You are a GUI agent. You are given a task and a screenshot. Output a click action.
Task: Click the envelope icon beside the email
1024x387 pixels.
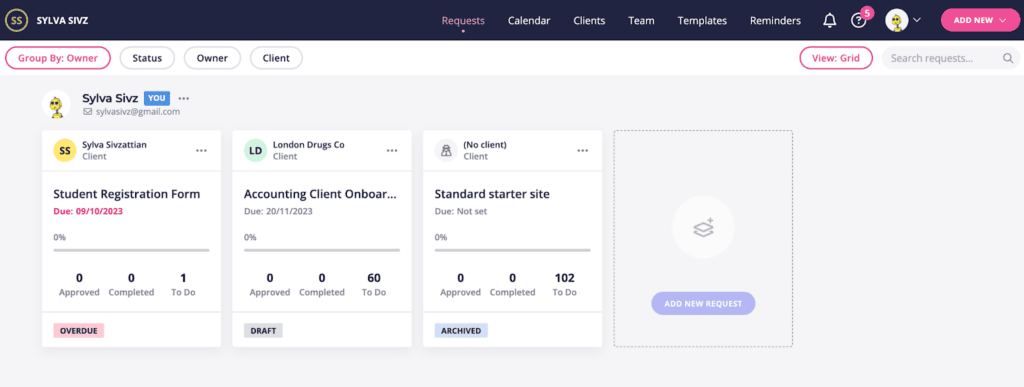(88, 112)
